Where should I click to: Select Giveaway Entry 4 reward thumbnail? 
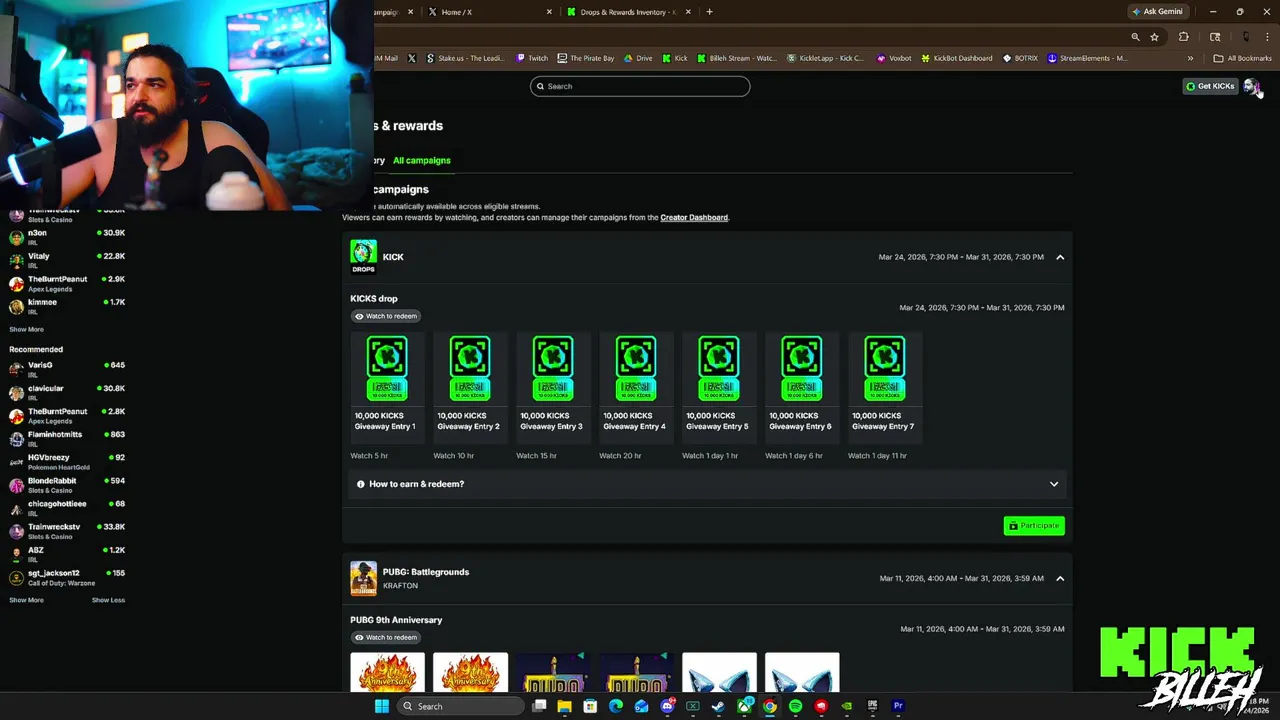pyautogui.click(x=636, y=368)
